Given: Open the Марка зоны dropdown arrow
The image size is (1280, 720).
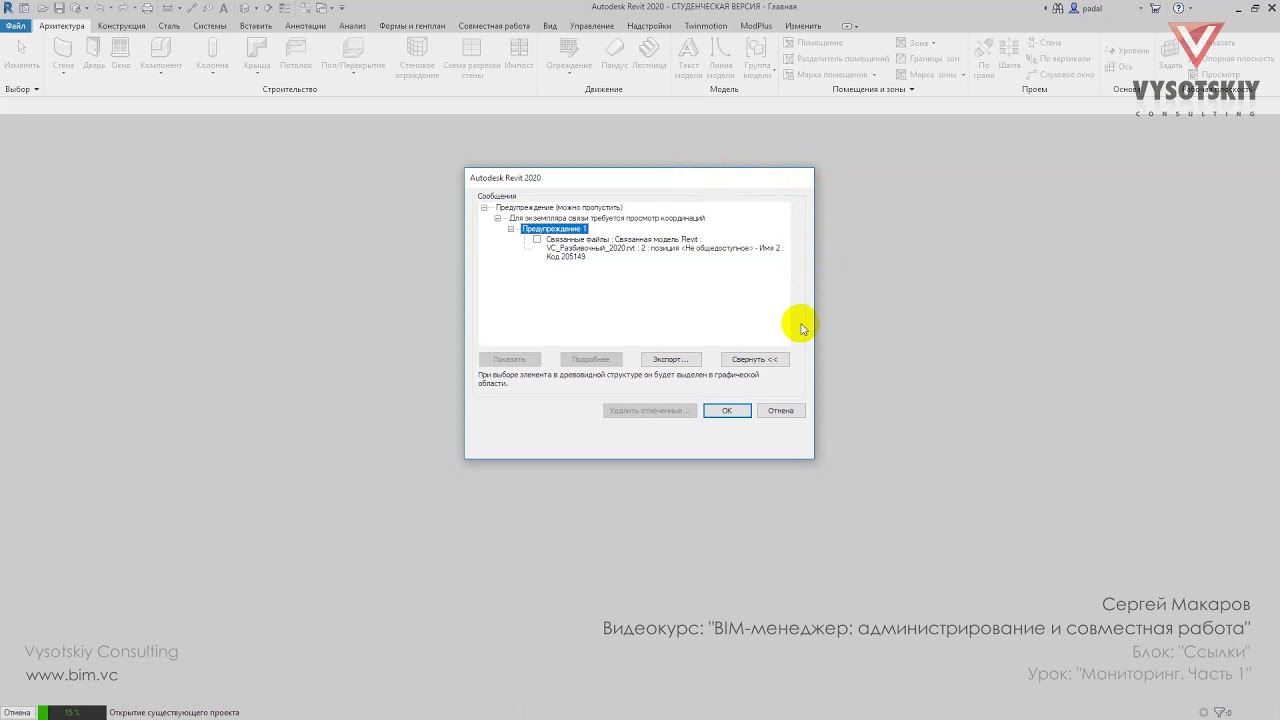Looking at the screenshot, I should pyautogui.click(x=964, y=75).
